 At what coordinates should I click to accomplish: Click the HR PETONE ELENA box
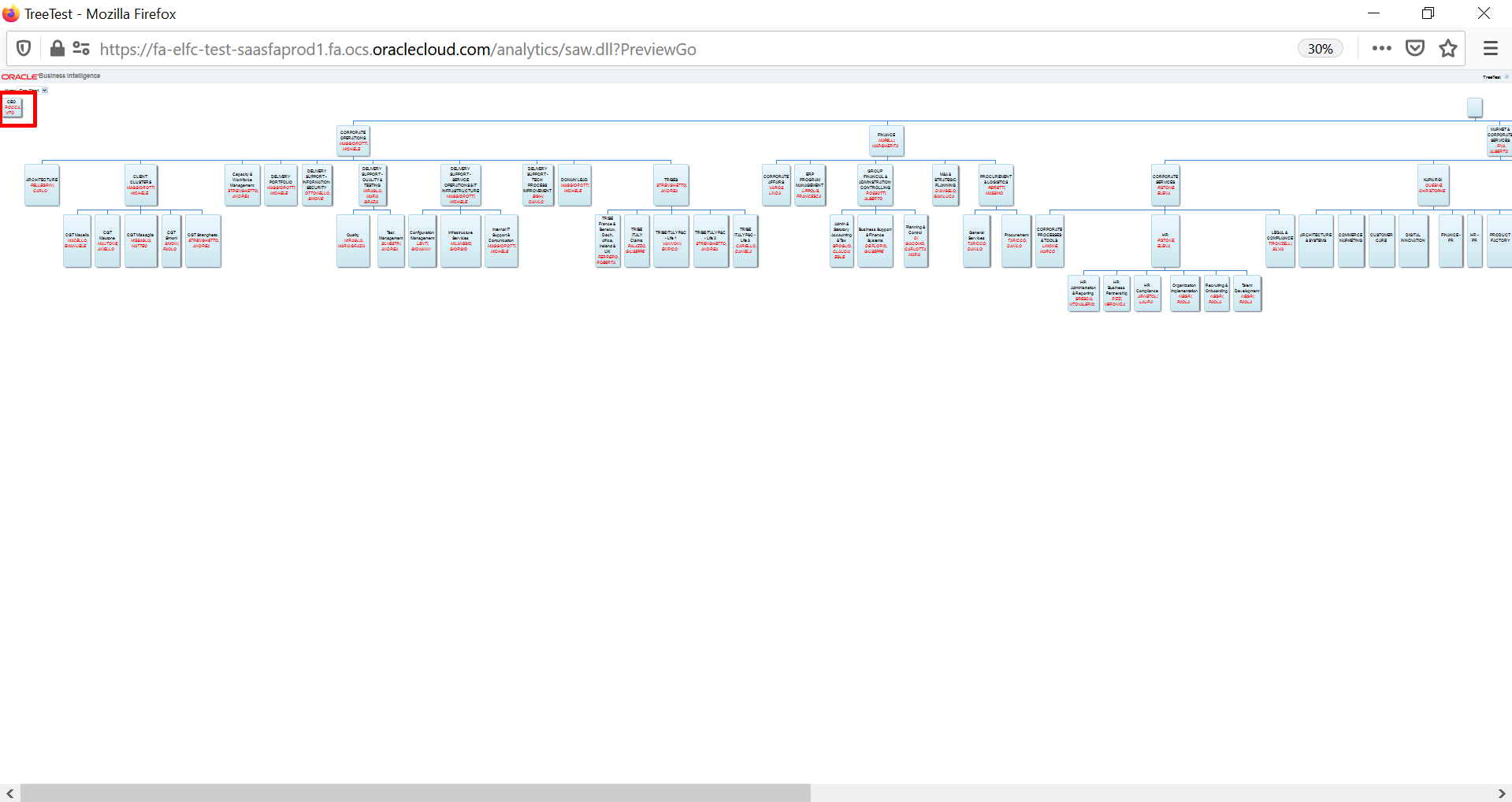click(x=1165, y=241)
